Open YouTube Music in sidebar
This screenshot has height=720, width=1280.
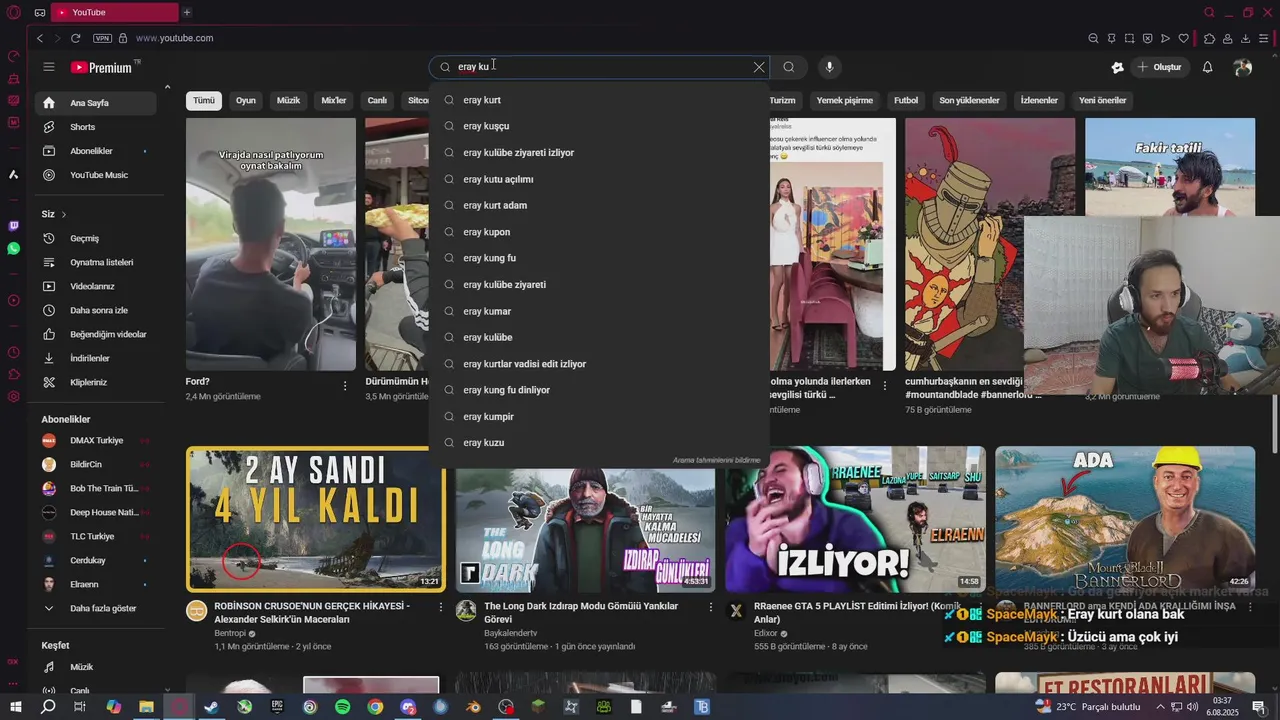[95, 175]
